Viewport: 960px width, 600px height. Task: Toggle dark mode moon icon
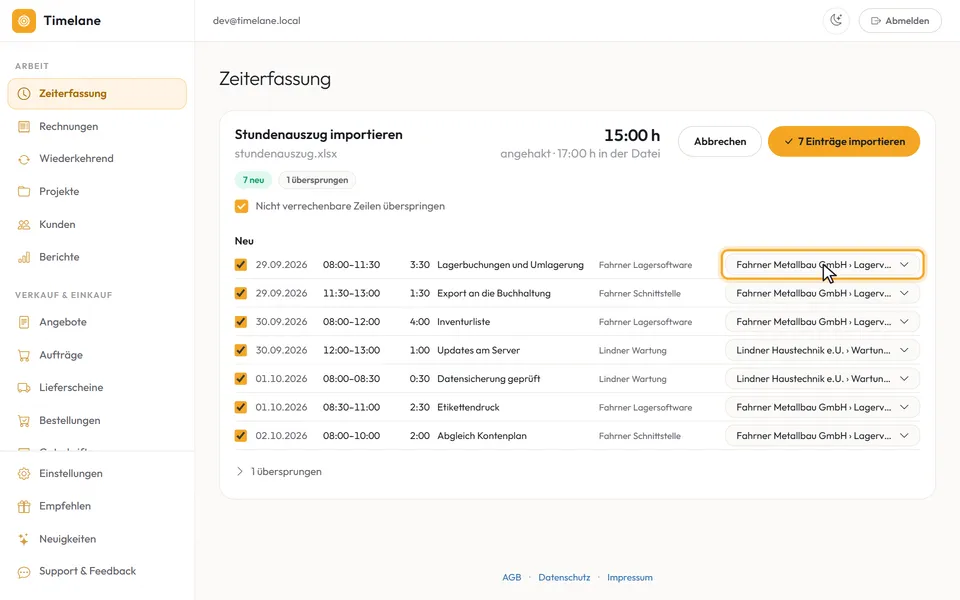coord(836,20)
